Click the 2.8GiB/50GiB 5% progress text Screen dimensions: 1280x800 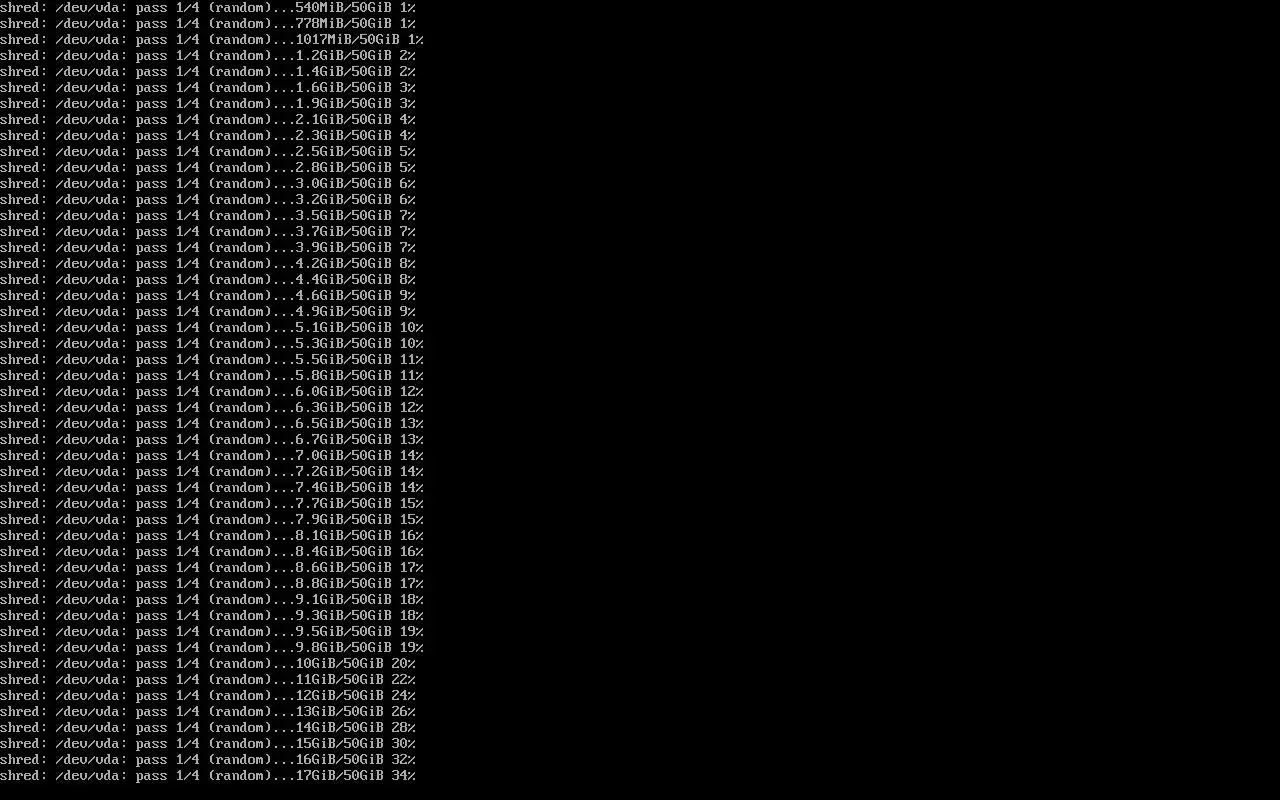(208, 167)
